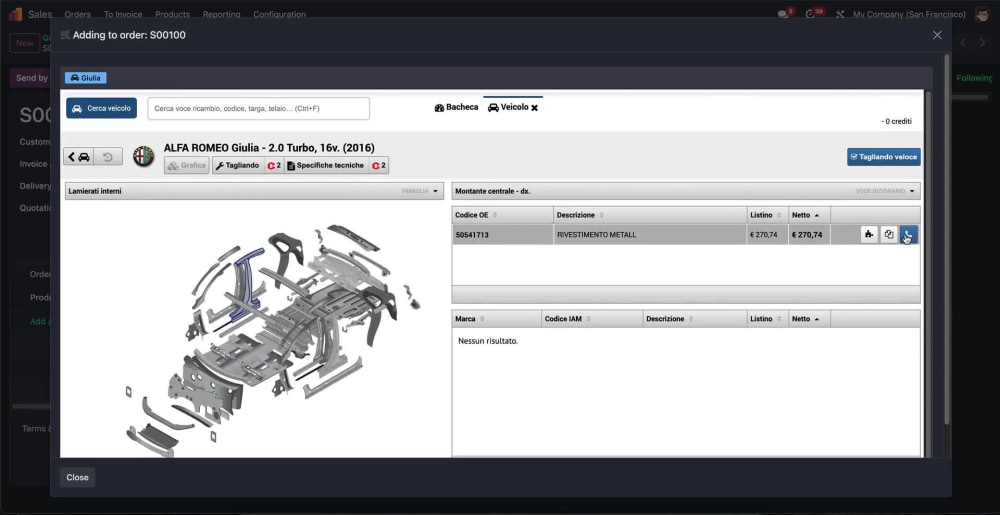The height and width of the screenshot is (515, 1000).
Task: Click the bold € 270,74 Netto price
Action: (x=807, y=235)
